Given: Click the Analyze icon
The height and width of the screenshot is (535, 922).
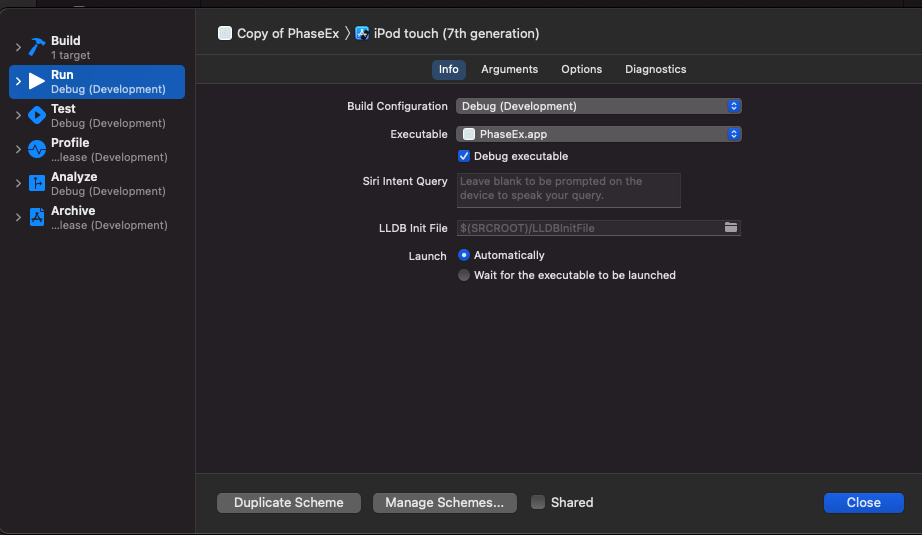Looking at the screenshot, I should (x=36, y=183).
